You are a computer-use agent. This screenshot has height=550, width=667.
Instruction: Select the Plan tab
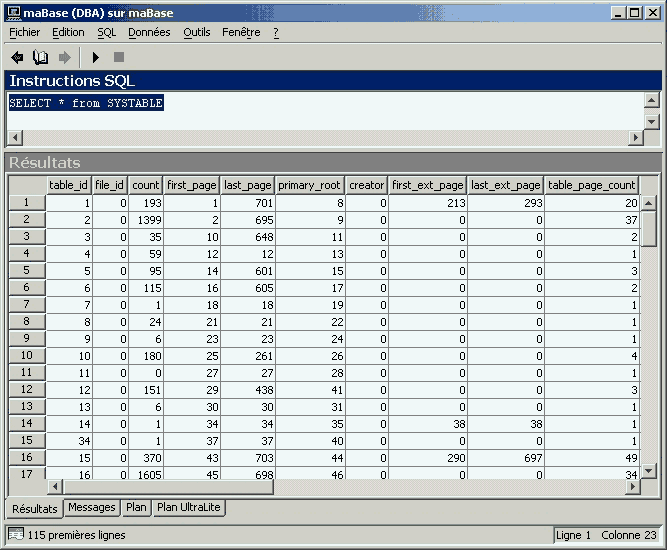(x=136, y=508)
